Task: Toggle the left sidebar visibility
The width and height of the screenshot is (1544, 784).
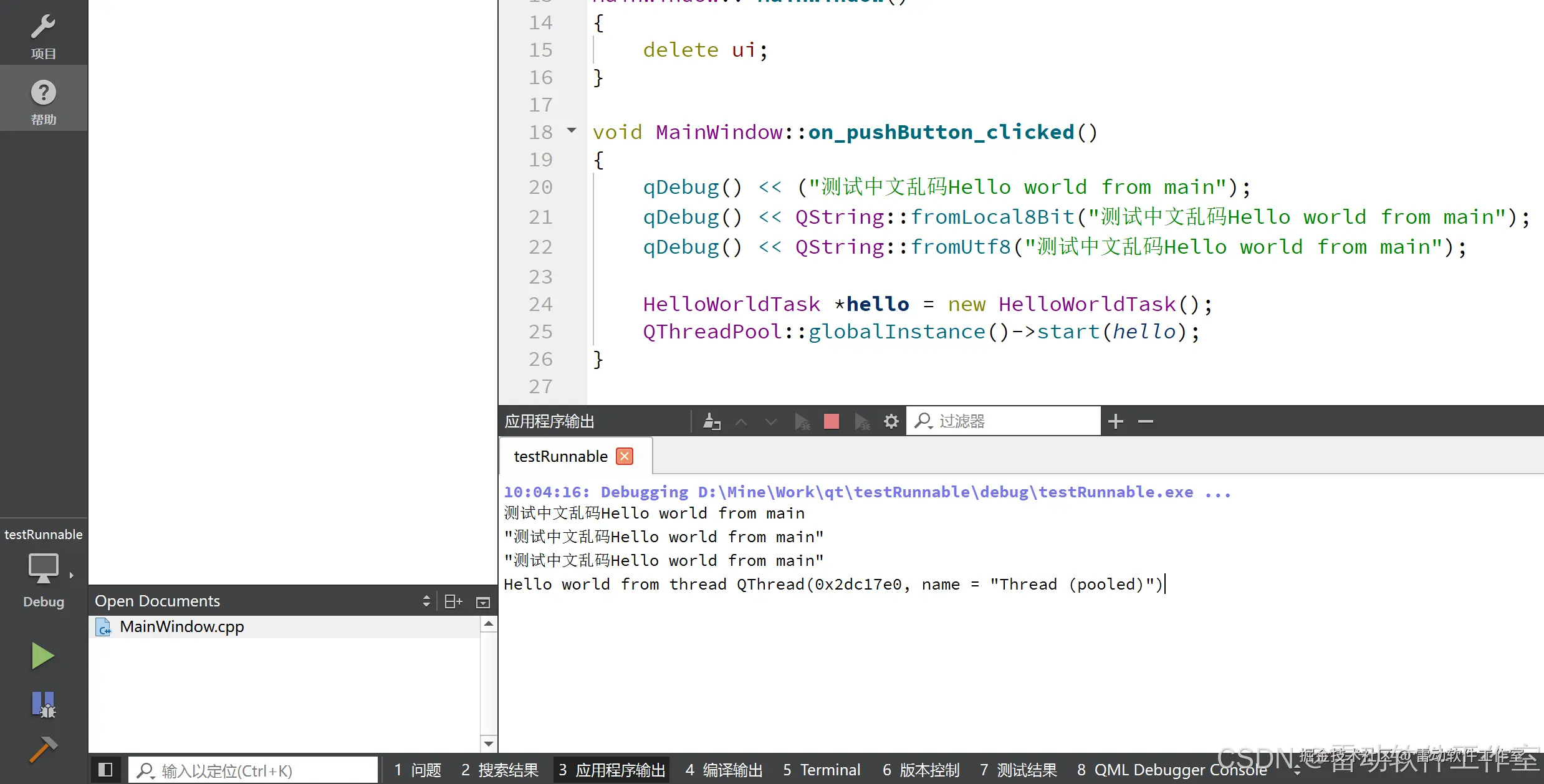Action: [105, 770]
